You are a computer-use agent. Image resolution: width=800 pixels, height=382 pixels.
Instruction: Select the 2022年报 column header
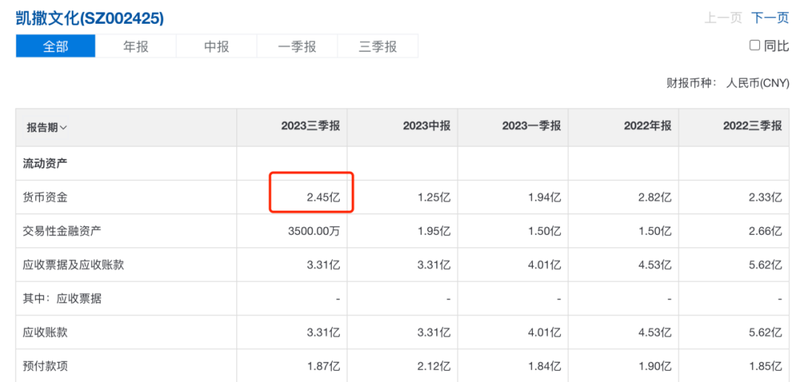pyautogui.click(x=647, y=127)
